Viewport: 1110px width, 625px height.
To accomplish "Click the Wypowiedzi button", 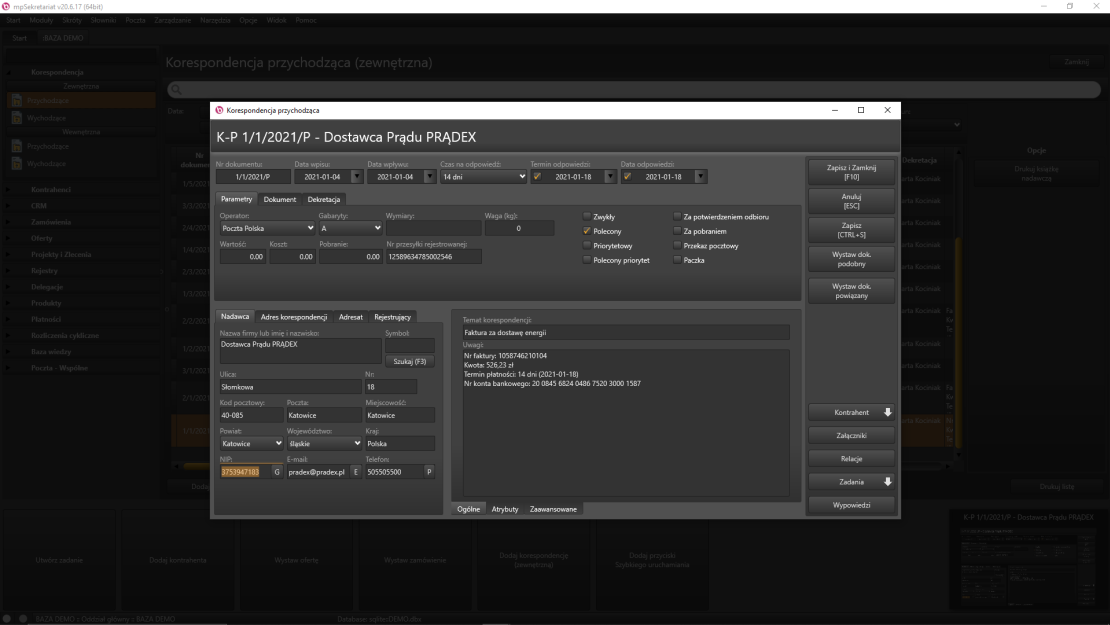I will [x=851, y=505].
